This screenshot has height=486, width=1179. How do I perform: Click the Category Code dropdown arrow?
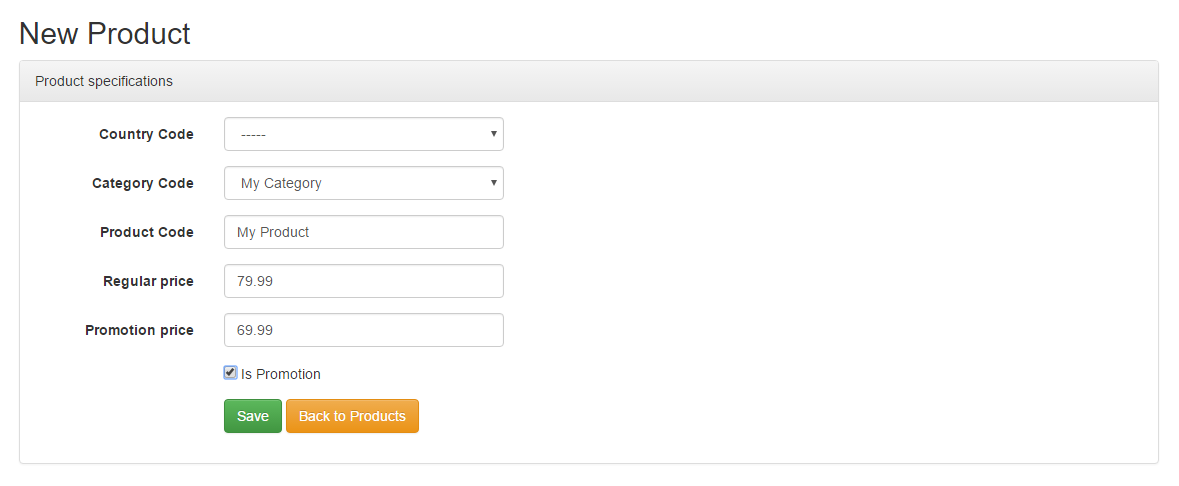point(493,183)
